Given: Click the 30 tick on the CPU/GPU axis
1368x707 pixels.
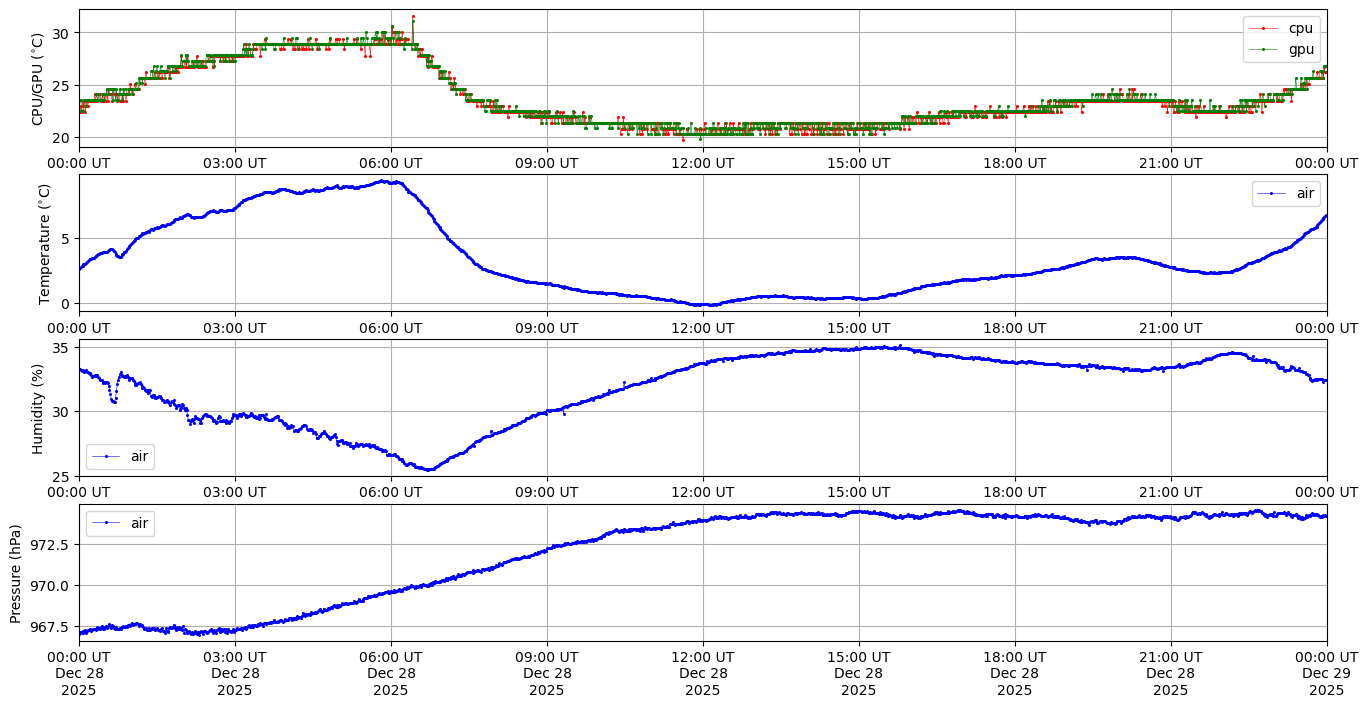Looking at the screenshot, I should click(x=59, y=33).
